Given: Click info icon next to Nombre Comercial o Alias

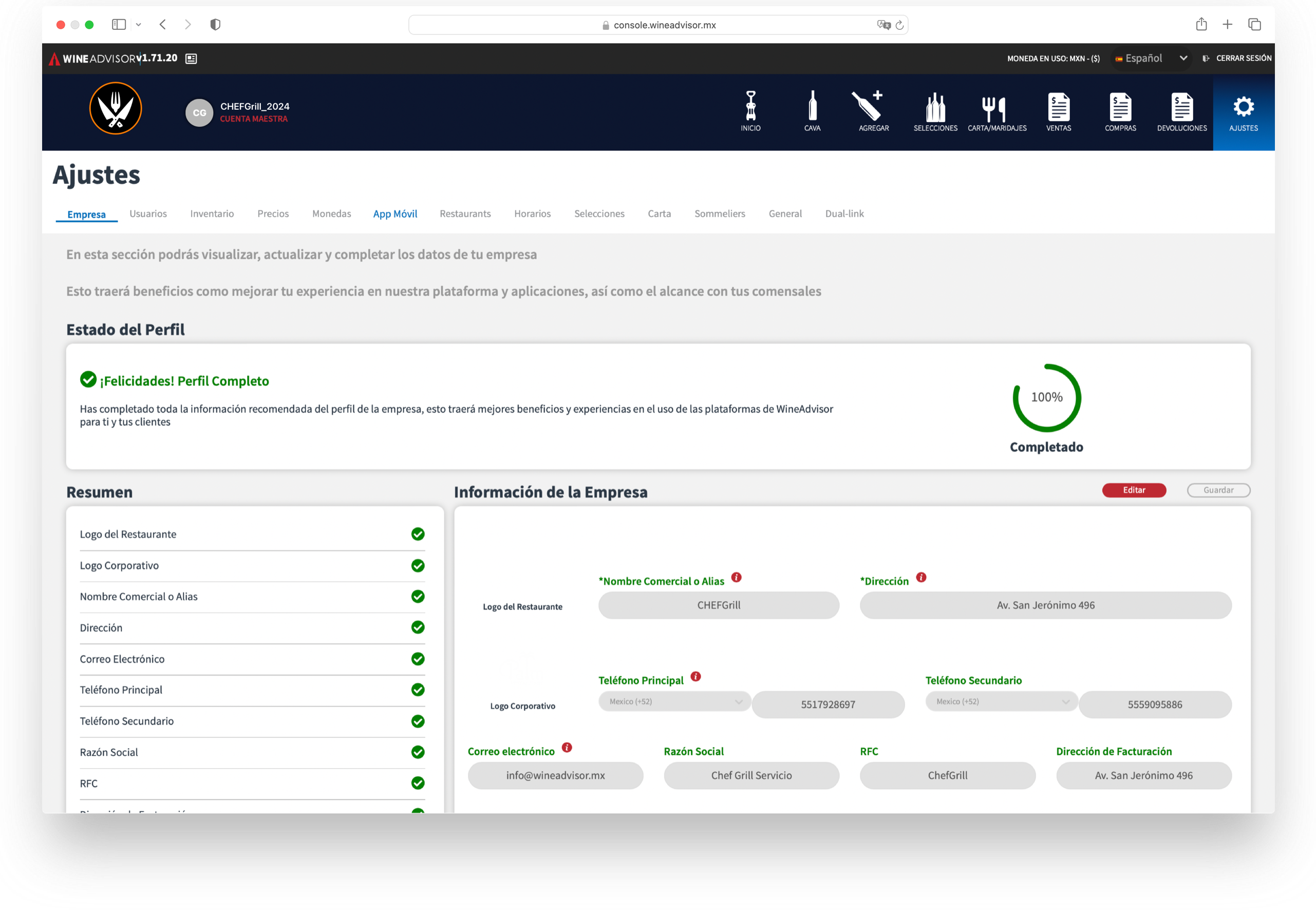Looking at the screenshot, I should 736,577.
